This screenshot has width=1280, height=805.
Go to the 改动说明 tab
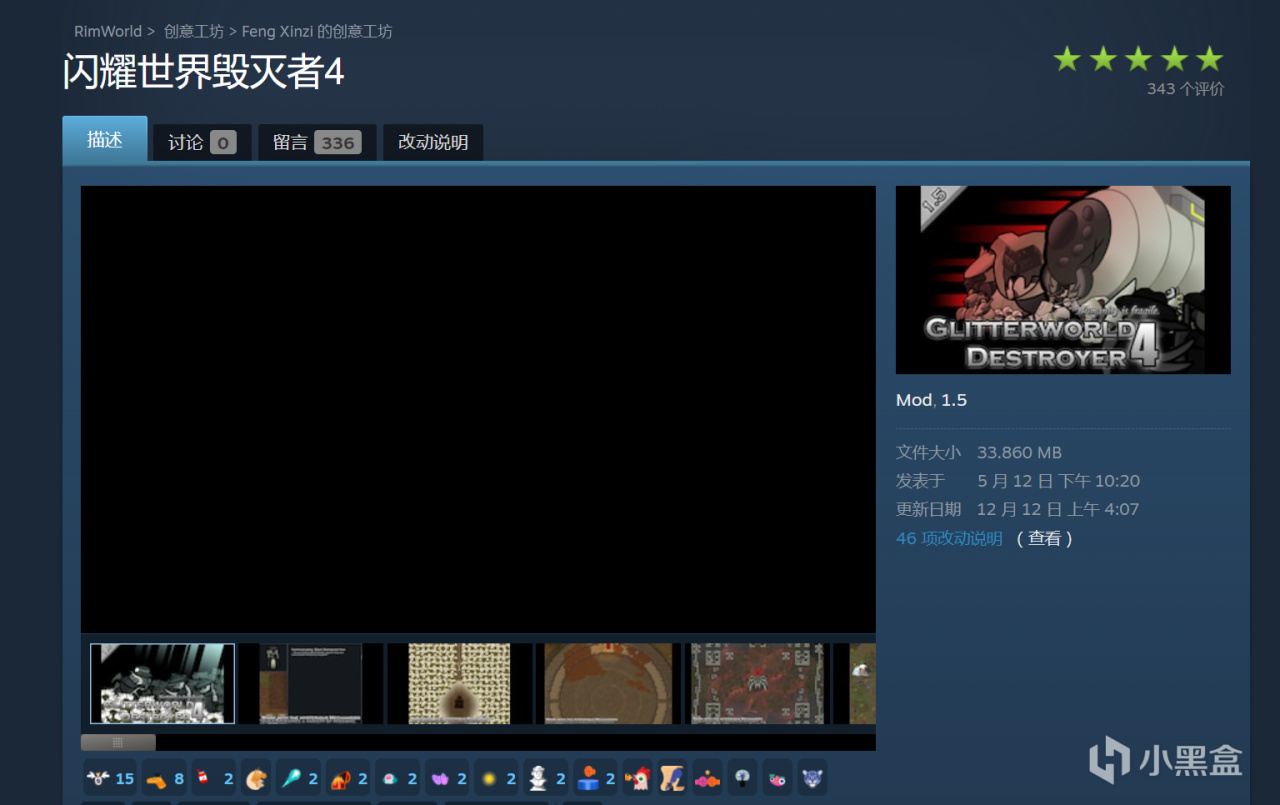433,142
